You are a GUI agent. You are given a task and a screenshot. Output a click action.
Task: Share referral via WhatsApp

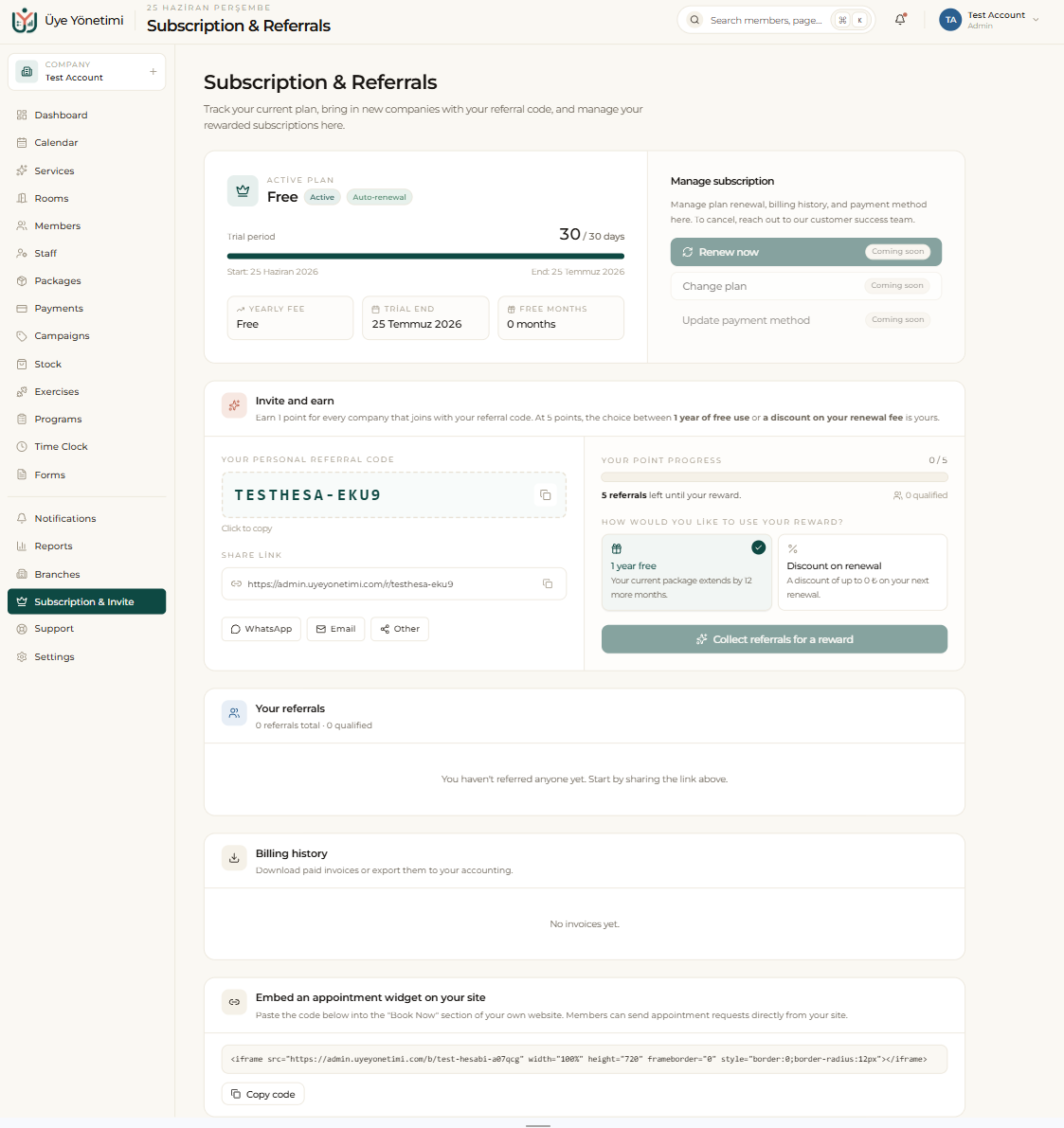[261, 629]
